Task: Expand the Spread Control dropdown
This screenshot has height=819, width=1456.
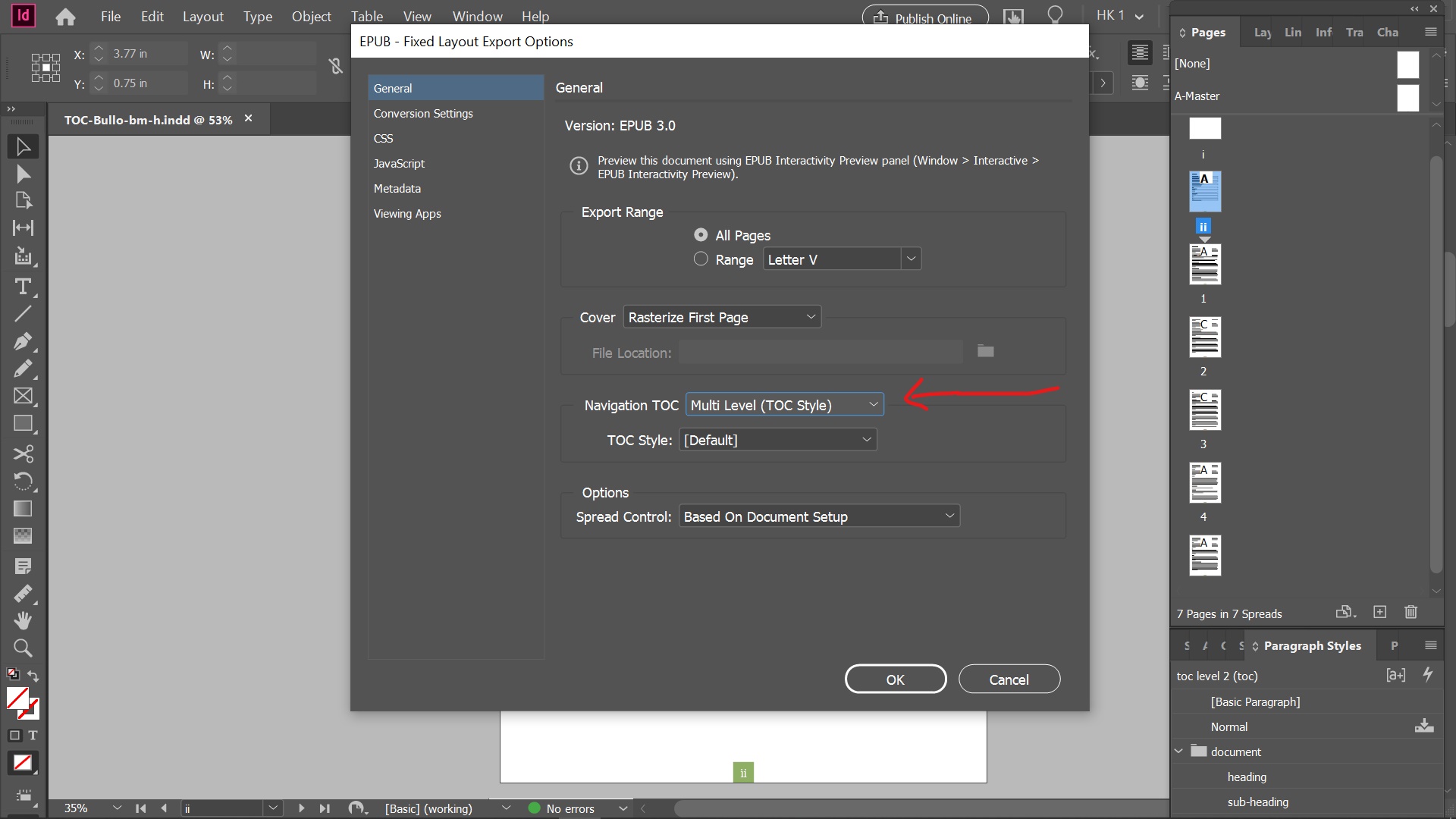Action: [x=819, y=516]
